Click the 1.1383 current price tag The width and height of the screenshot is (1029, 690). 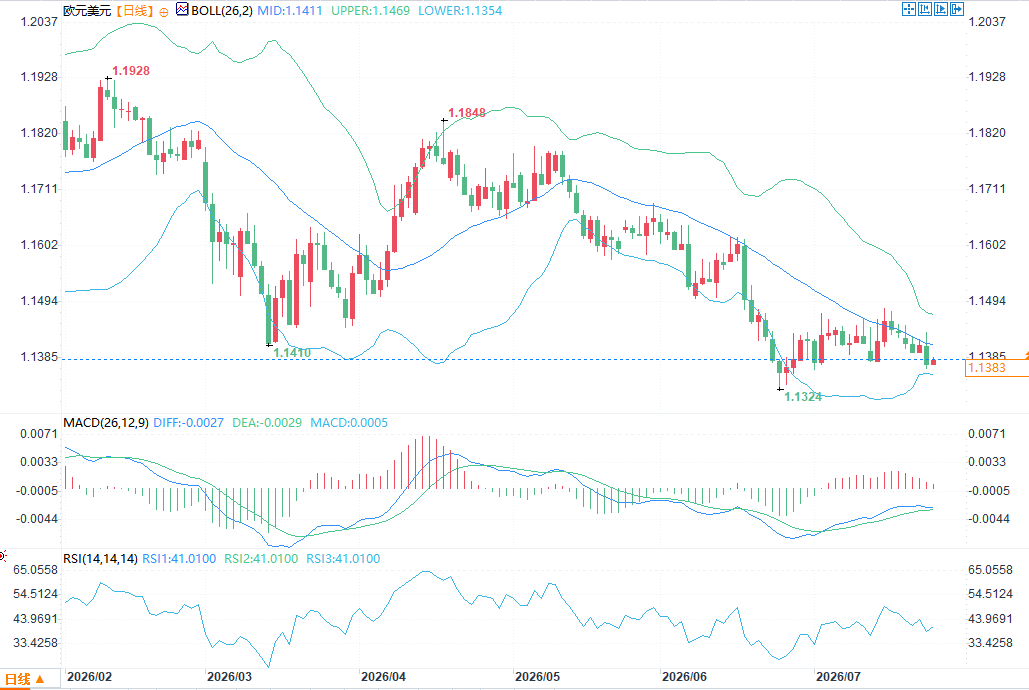(x=996, y=368)
